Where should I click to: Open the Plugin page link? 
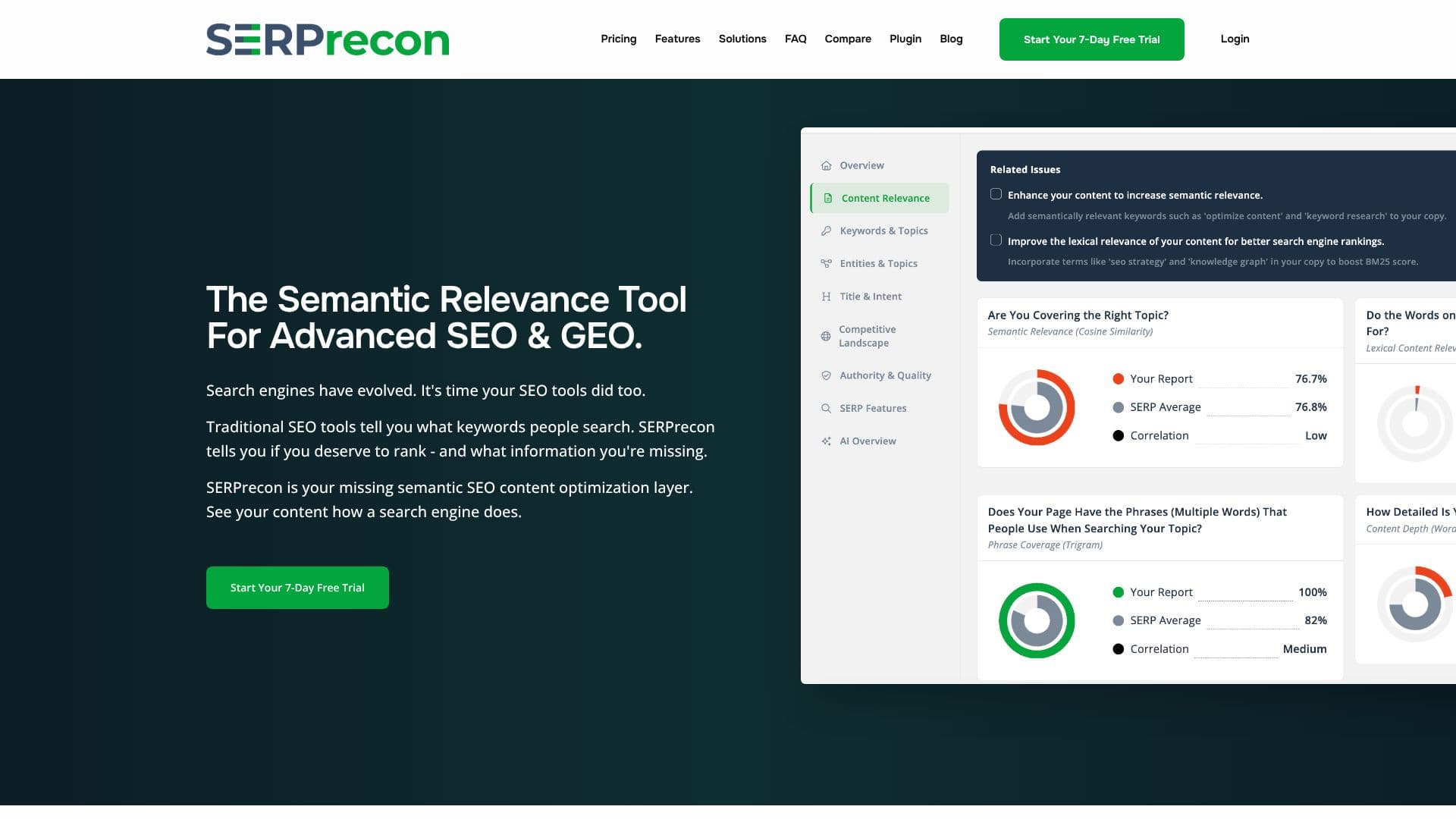tap(905, 39)
